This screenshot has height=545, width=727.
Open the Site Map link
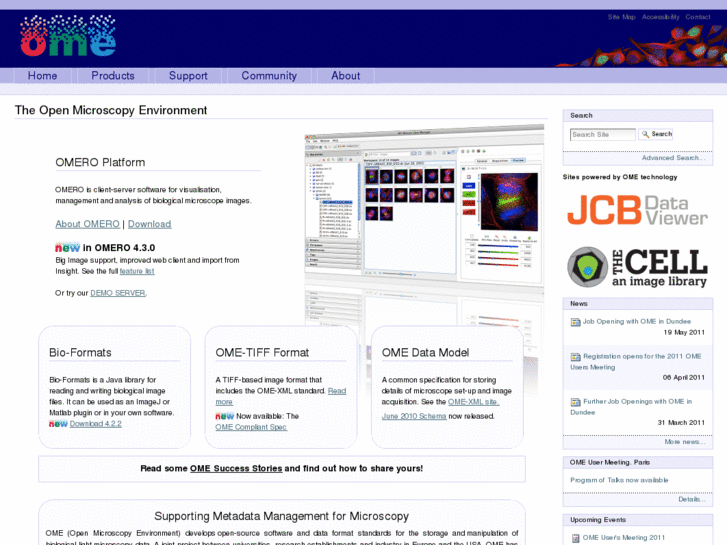[621, 17]
